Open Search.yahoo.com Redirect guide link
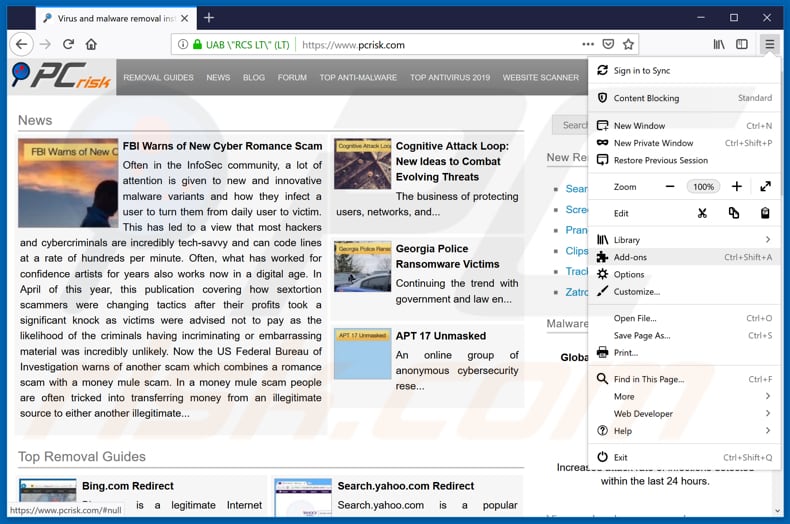The height and width of the screenshot is (524, 790). point(406,486)
